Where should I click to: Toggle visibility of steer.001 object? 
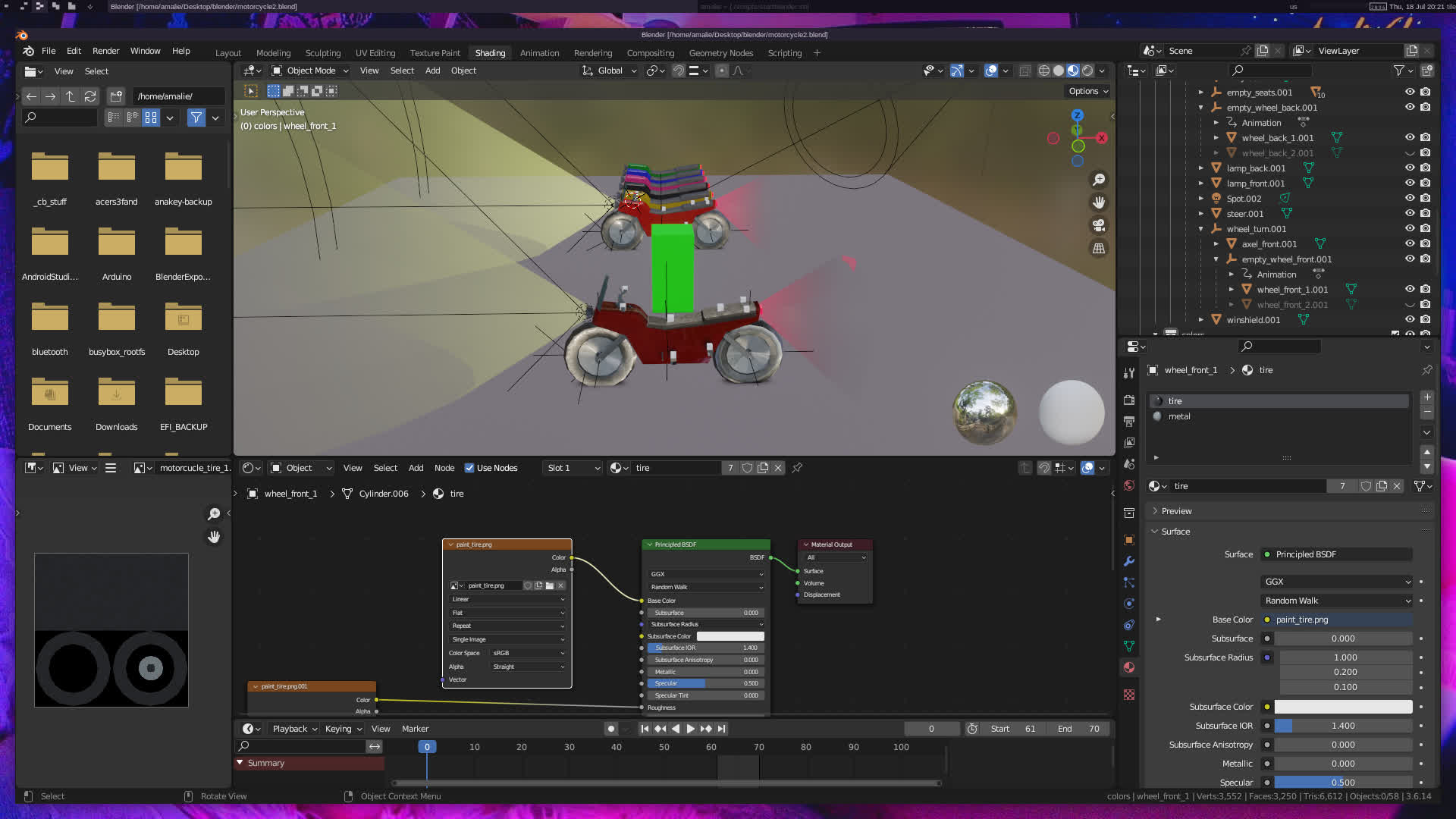tap(1410, 213)
